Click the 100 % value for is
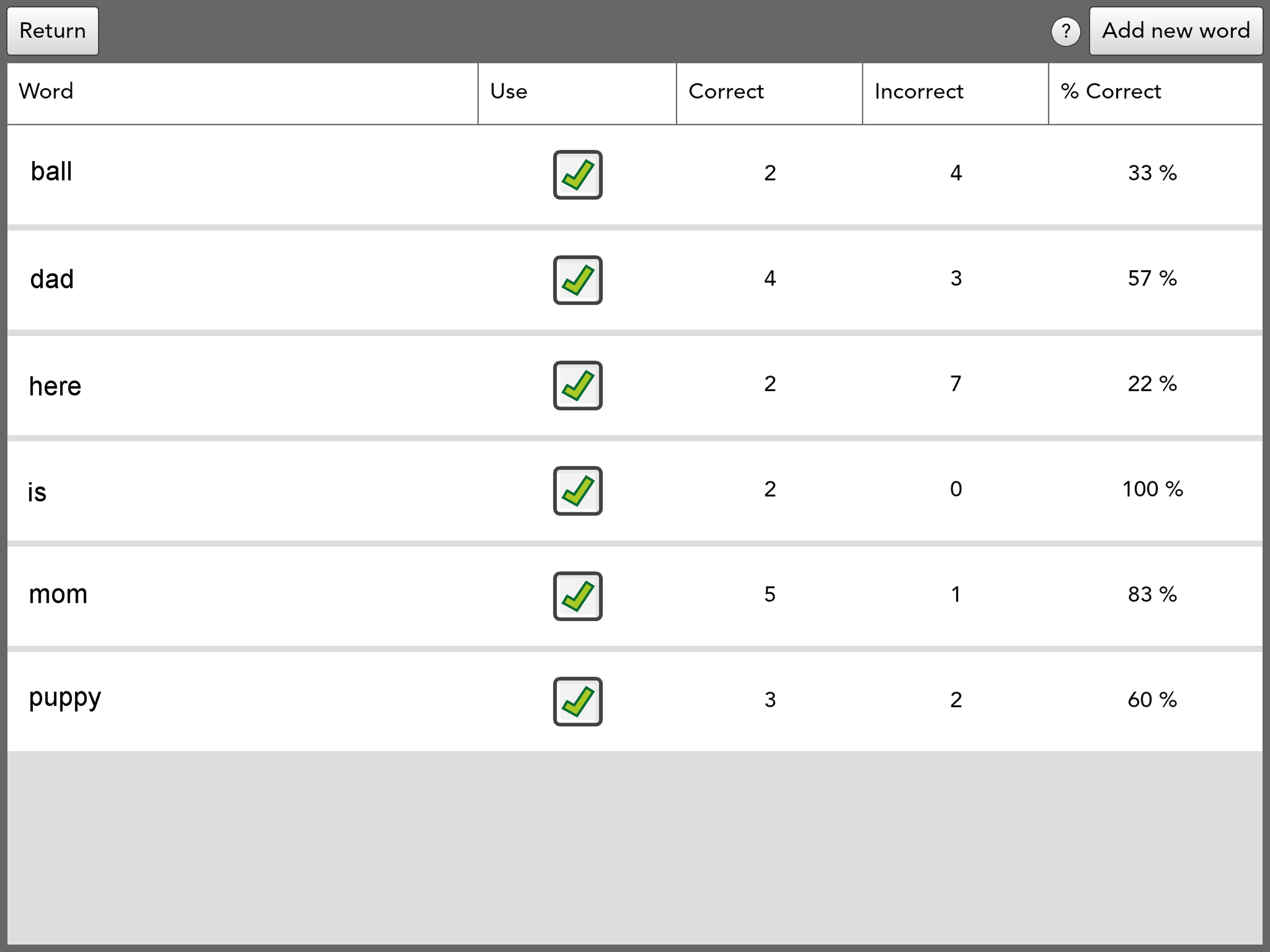Image resolution: width=1270 pixels, height=952 pixels. pos(1152,489)
